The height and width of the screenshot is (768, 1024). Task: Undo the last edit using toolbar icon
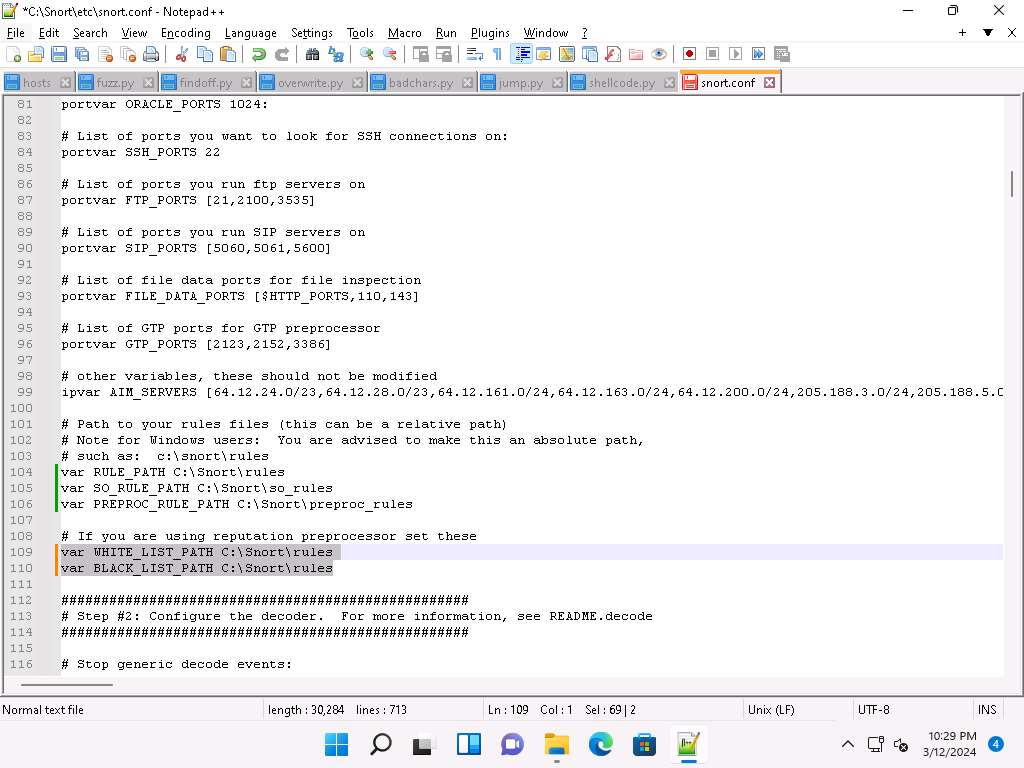tap(258, 54)
